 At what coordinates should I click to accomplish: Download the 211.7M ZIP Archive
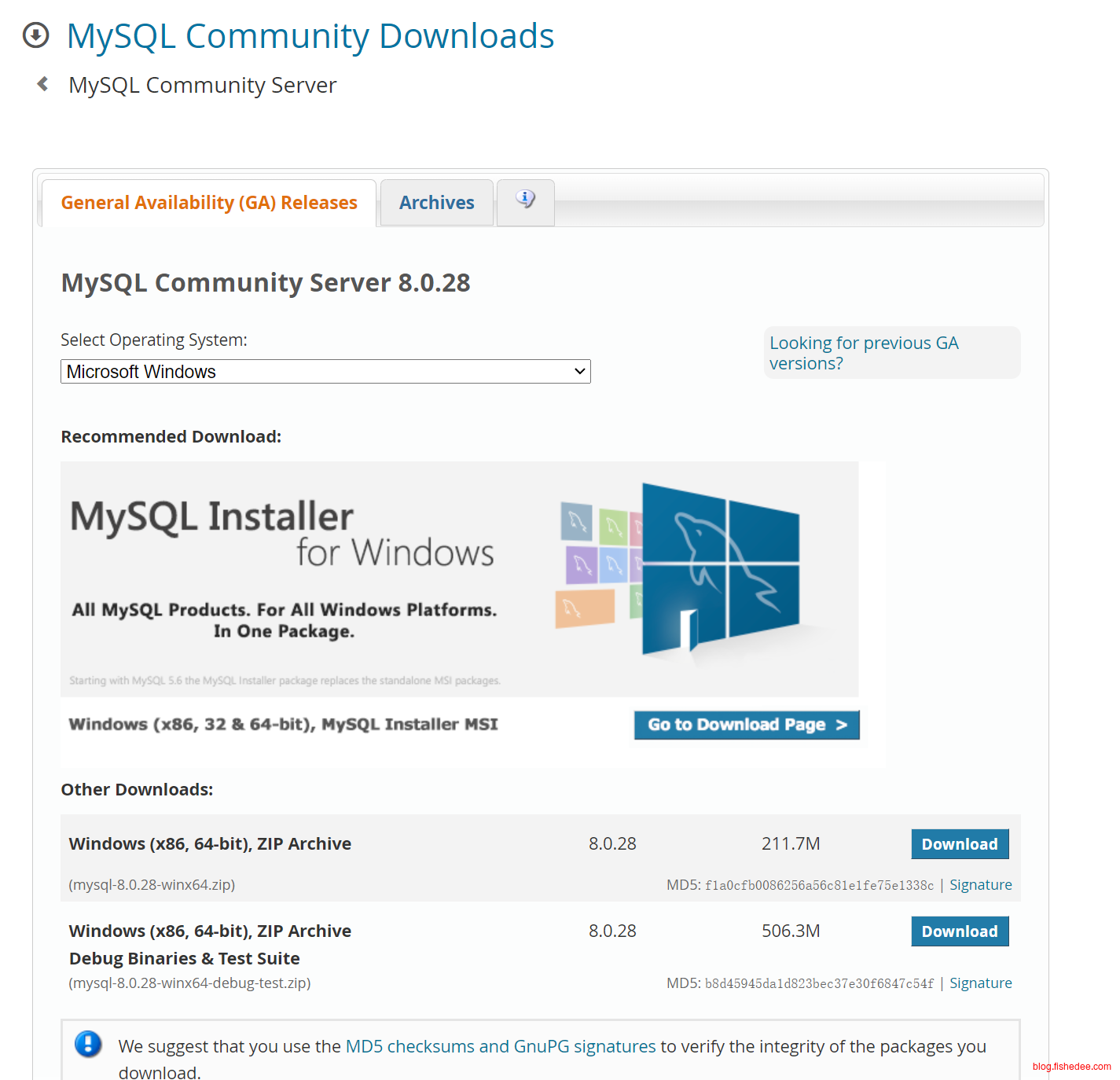pos(959,844)
